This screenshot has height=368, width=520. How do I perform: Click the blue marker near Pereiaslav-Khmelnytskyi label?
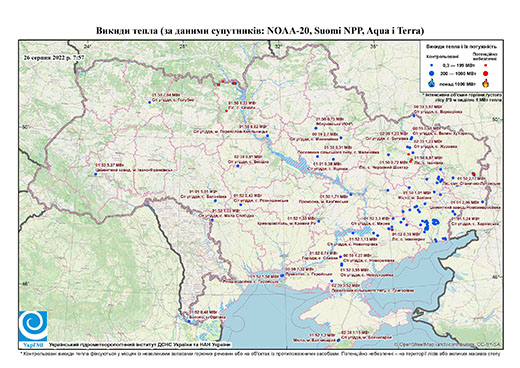coord(267,136)
